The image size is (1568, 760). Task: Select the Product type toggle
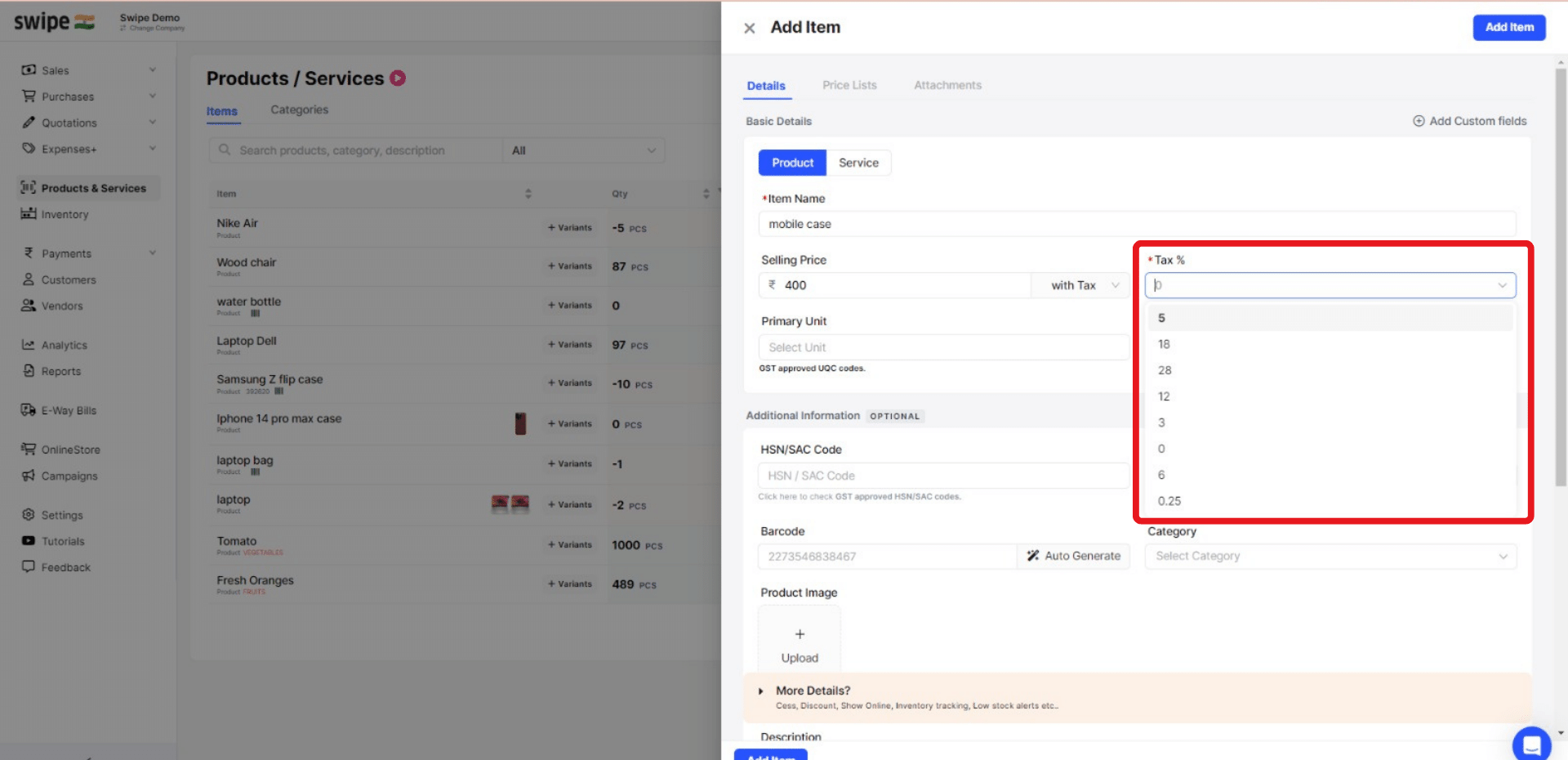(x=792, y=163)
